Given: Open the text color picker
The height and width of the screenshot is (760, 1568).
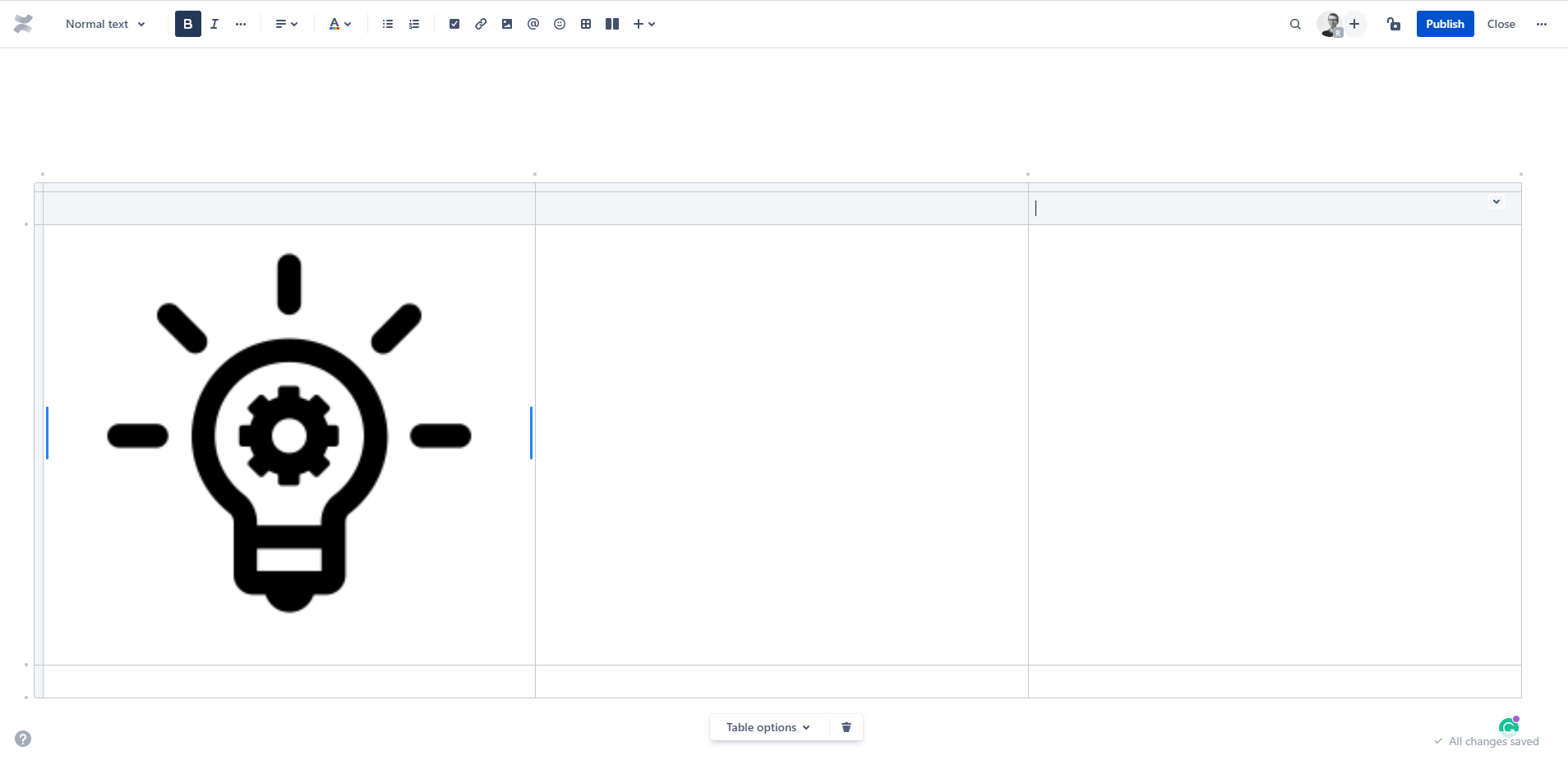Looking at the screenshot, I should point(339,24).
